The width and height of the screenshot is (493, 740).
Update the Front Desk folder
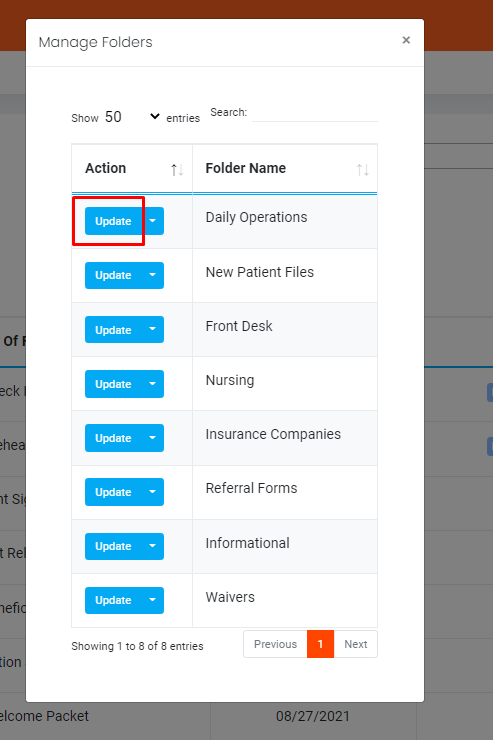coord(113,329)
